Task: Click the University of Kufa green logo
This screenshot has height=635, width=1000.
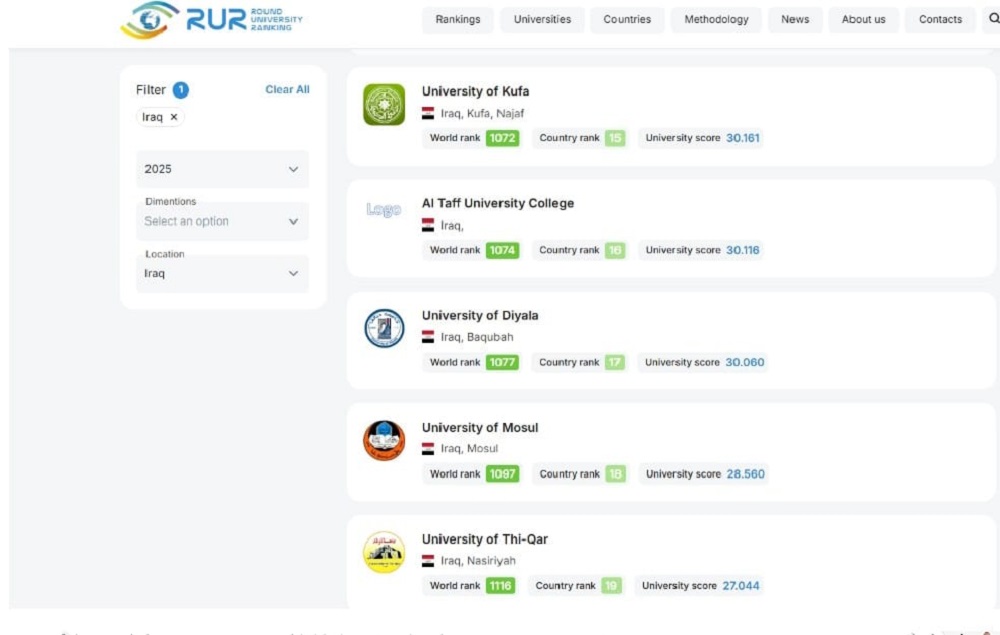Action: pos(384,105)
